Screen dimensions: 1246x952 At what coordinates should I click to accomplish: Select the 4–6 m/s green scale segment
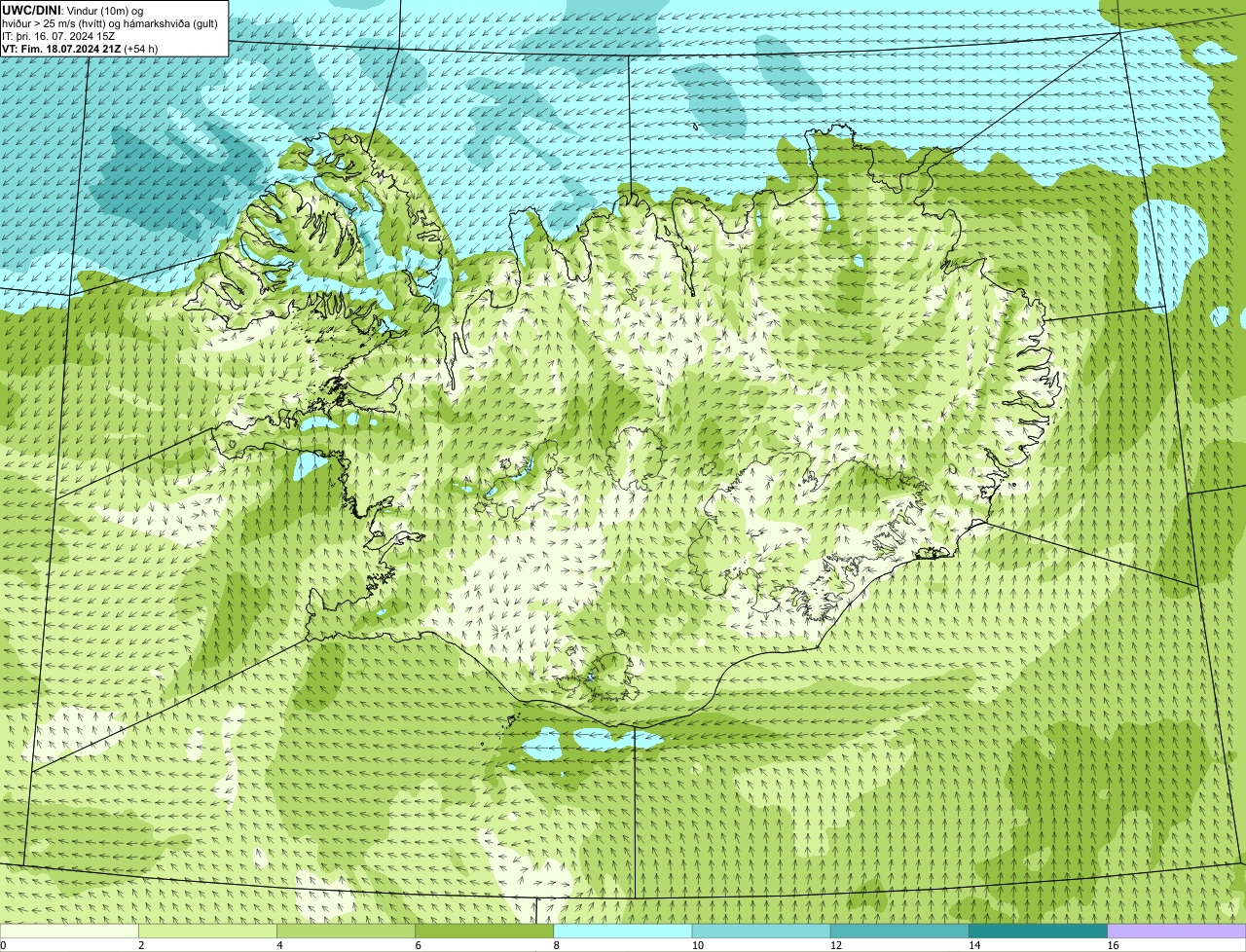pos(347,932)
